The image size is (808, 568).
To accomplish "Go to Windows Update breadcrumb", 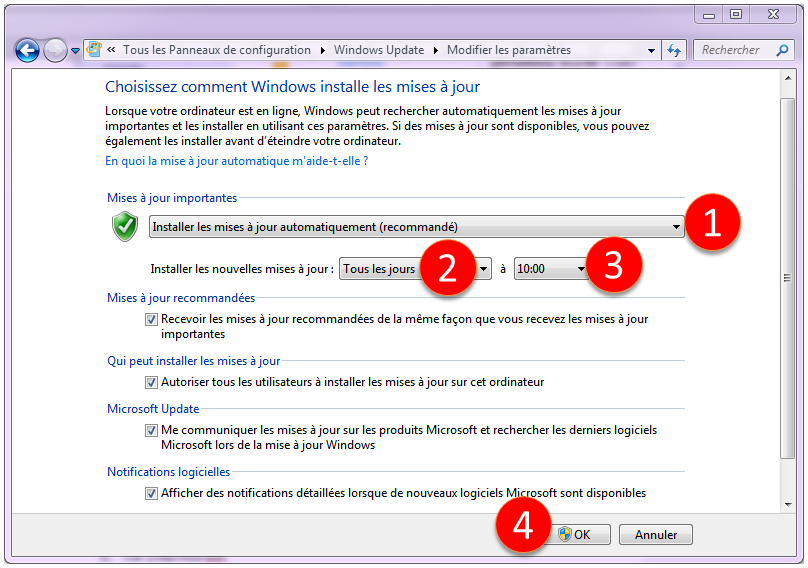I will [379, 50].
